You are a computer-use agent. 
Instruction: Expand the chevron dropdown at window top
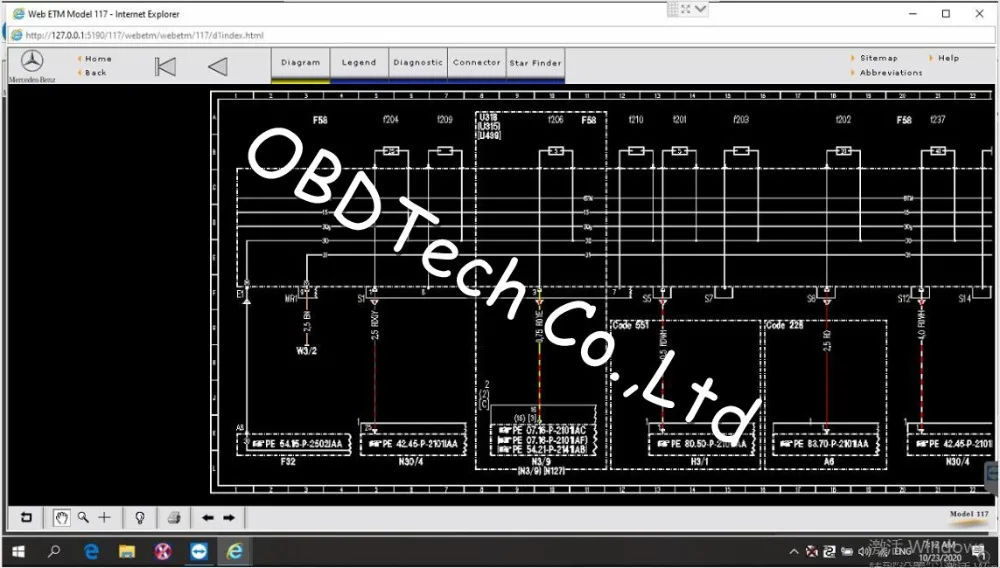coord(700,9)
